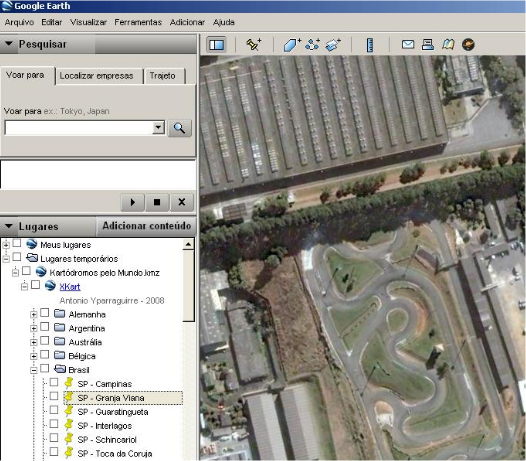Check the XKart checkbox

pos(35,285)
